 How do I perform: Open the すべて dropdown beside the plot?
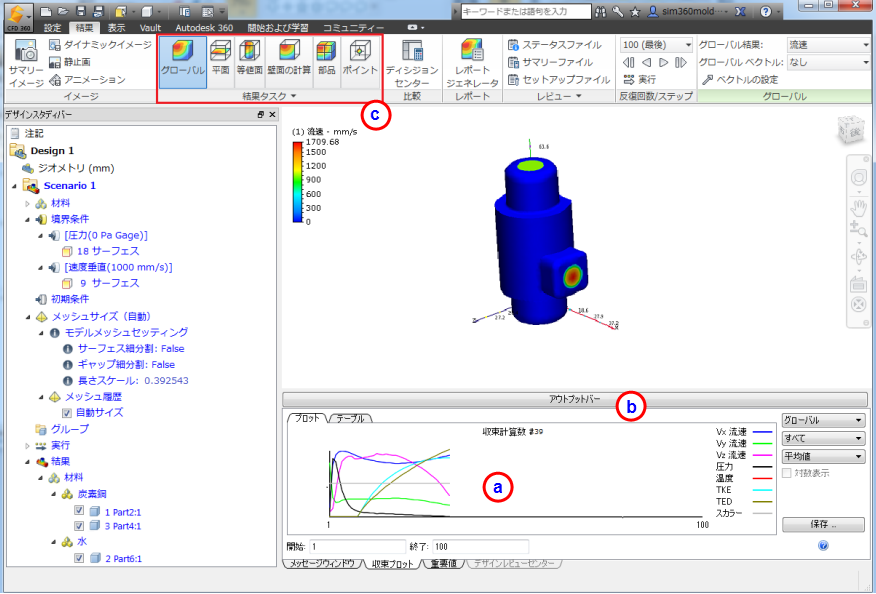point(823,438)
